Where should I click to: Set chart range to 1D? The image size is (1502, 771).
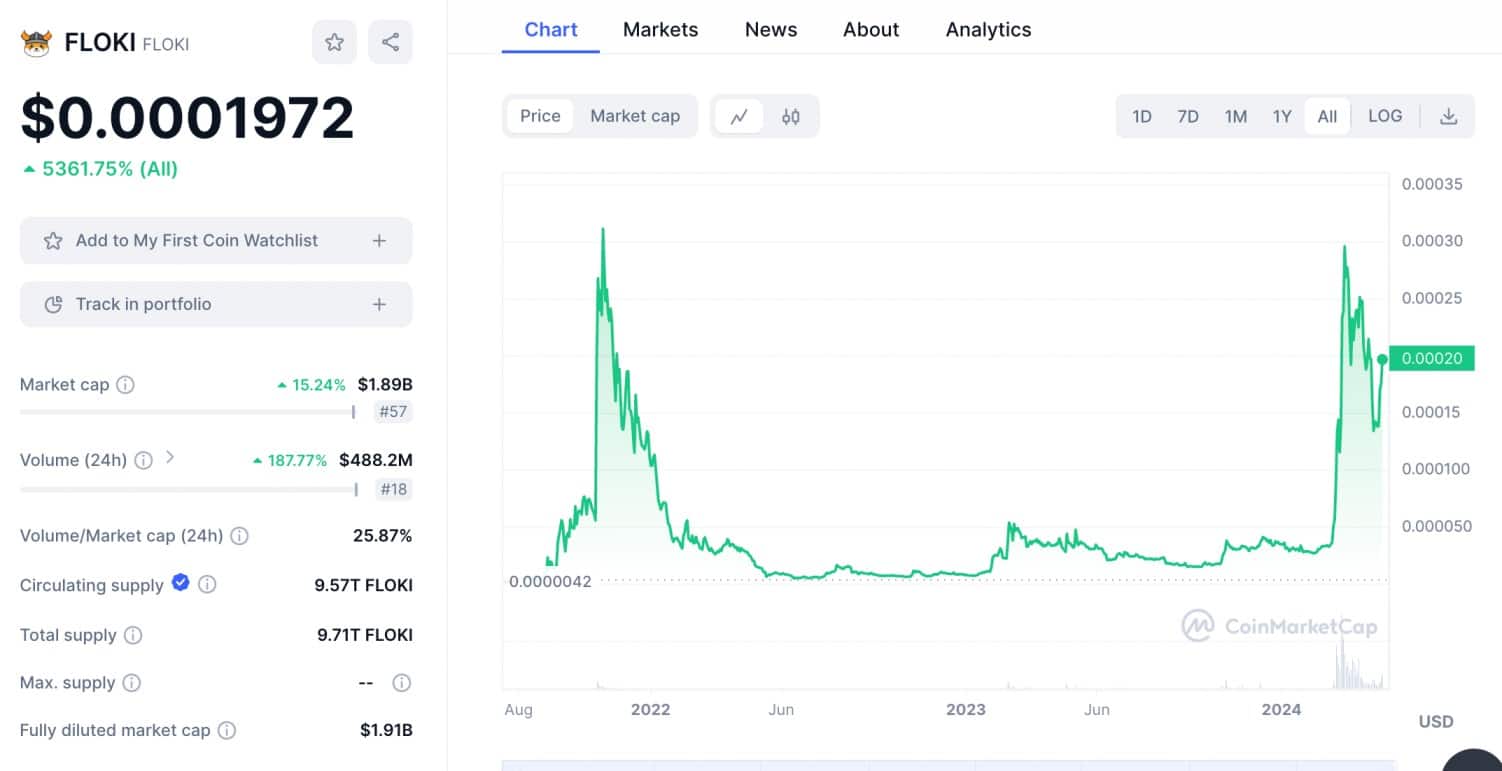1142,116
